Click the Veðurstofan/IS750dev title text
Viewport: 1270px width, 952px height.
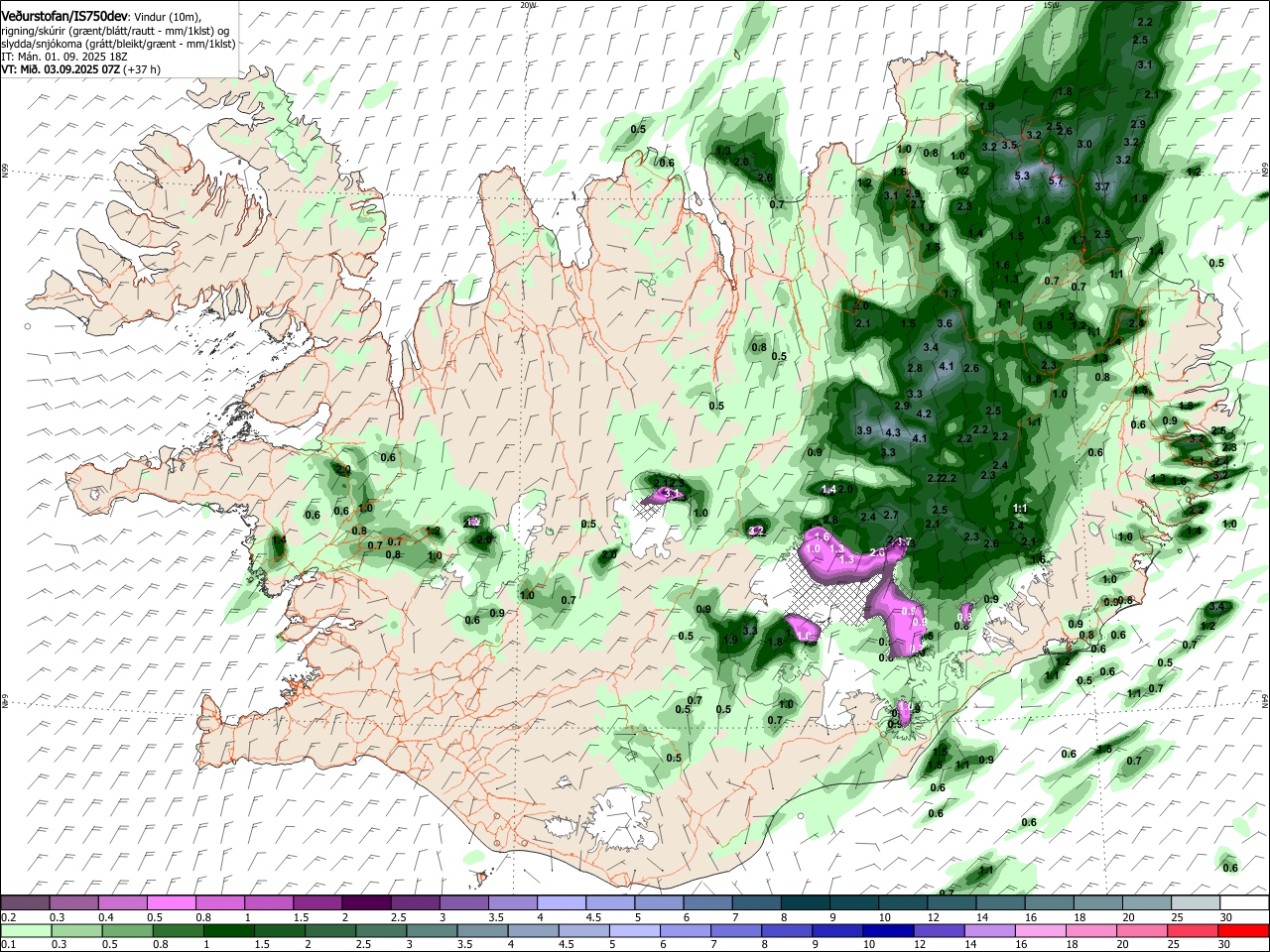tap(64, 17)
